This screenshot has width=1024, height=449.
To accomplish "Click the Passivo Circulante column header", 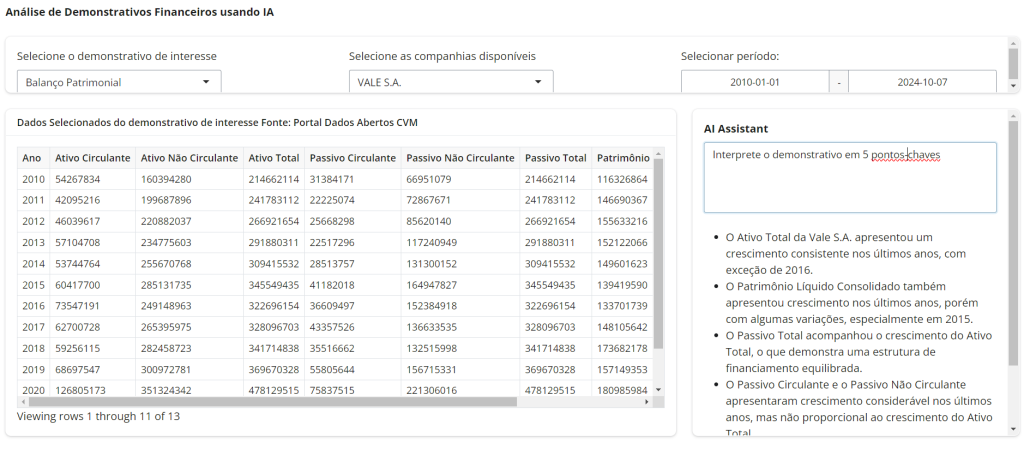I will pyautogui.click(x=353, y=158).
